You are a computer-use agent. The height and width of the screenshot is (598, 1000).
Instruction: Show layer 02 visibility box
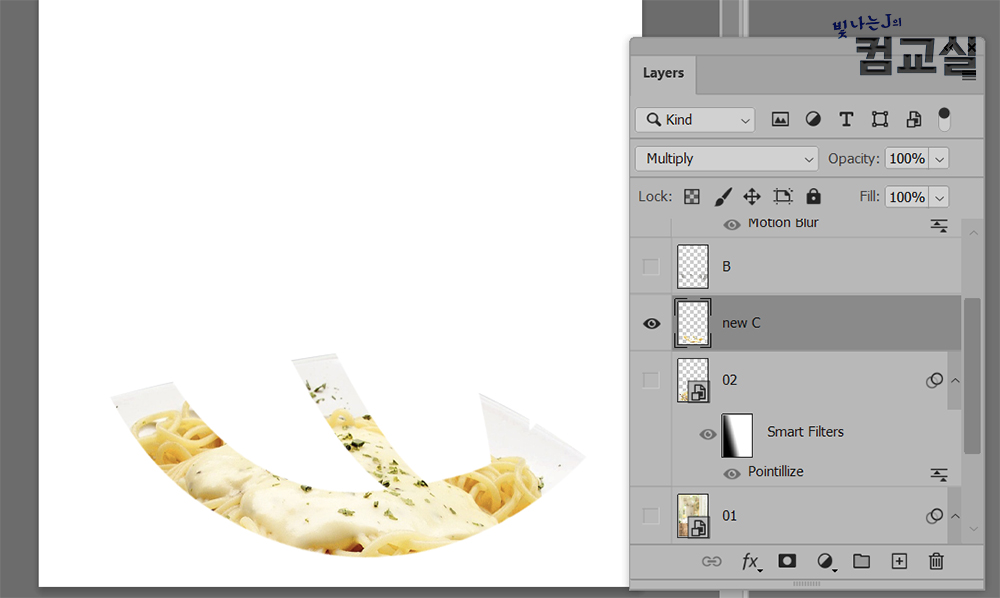[x=651, y=380]
